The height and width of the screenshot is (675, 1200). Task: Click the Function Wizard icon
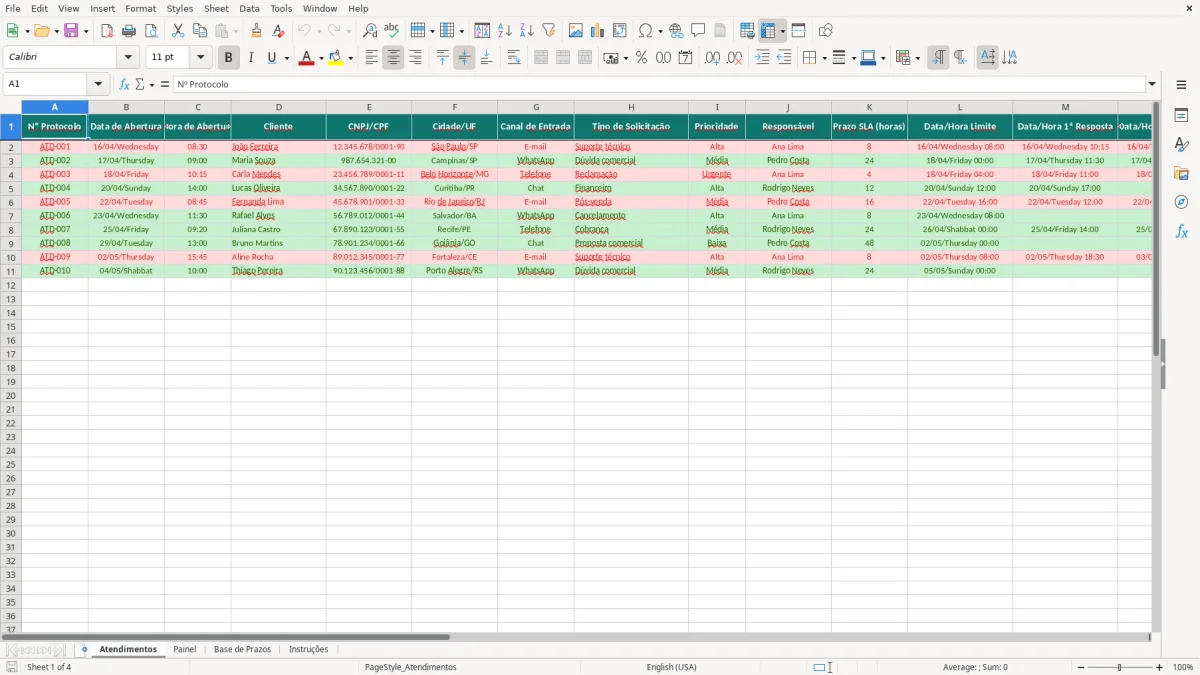(x=124, y=85)
